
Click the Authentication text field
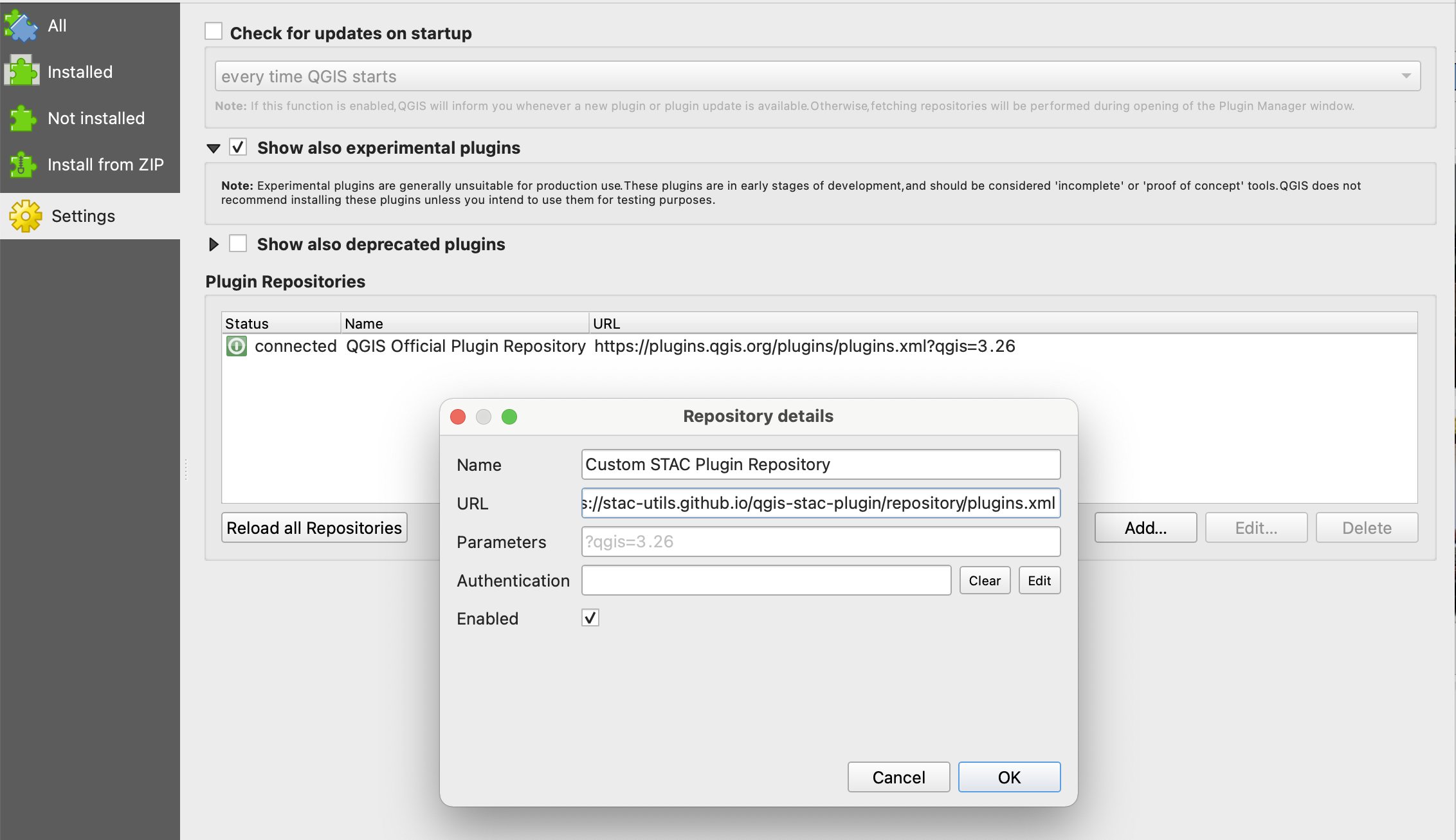coord(766,580)
